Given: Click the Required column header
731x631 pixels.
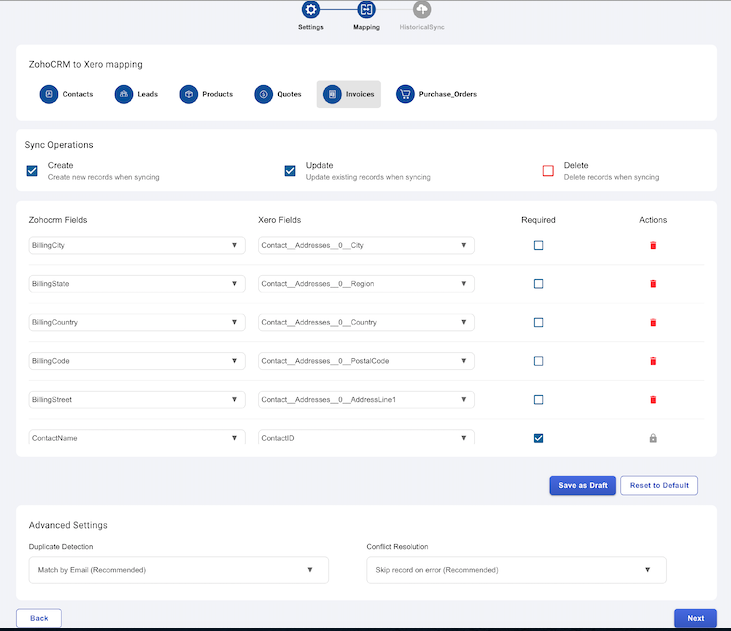Looking at the screenshot, I should (538, 220).
